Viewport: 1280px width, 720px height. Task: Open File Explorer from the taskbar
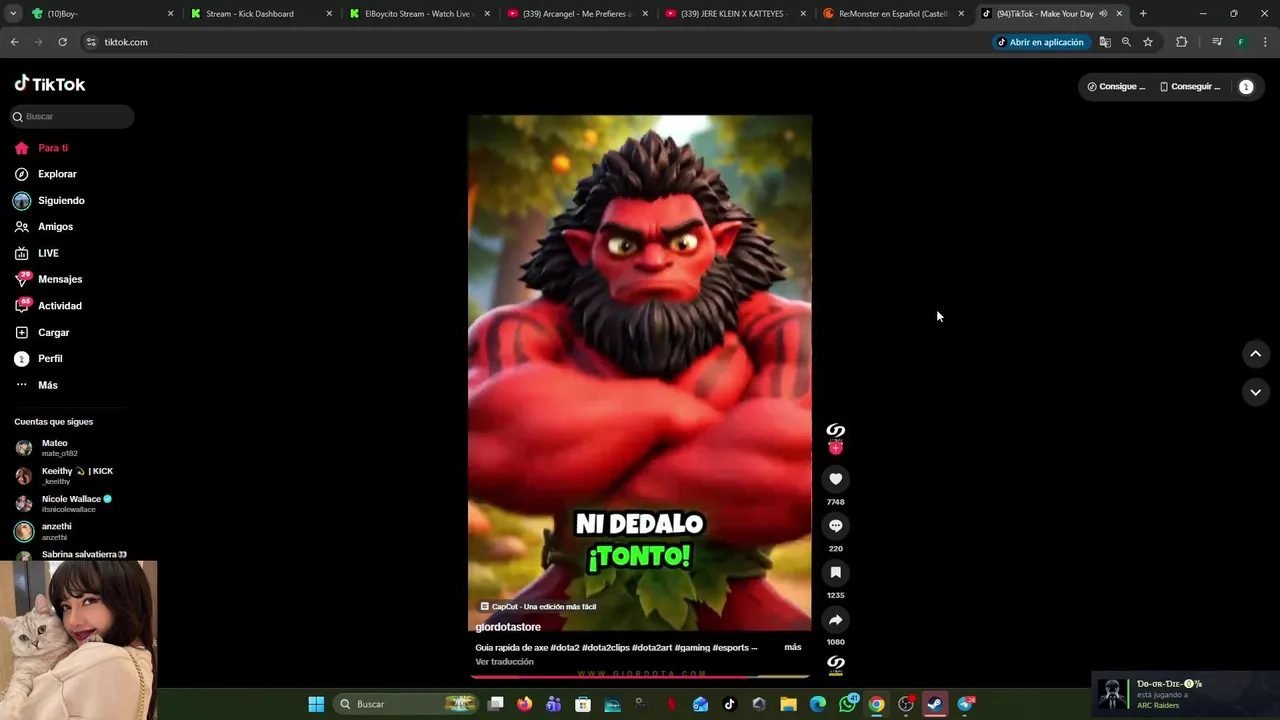pos(788,704)
